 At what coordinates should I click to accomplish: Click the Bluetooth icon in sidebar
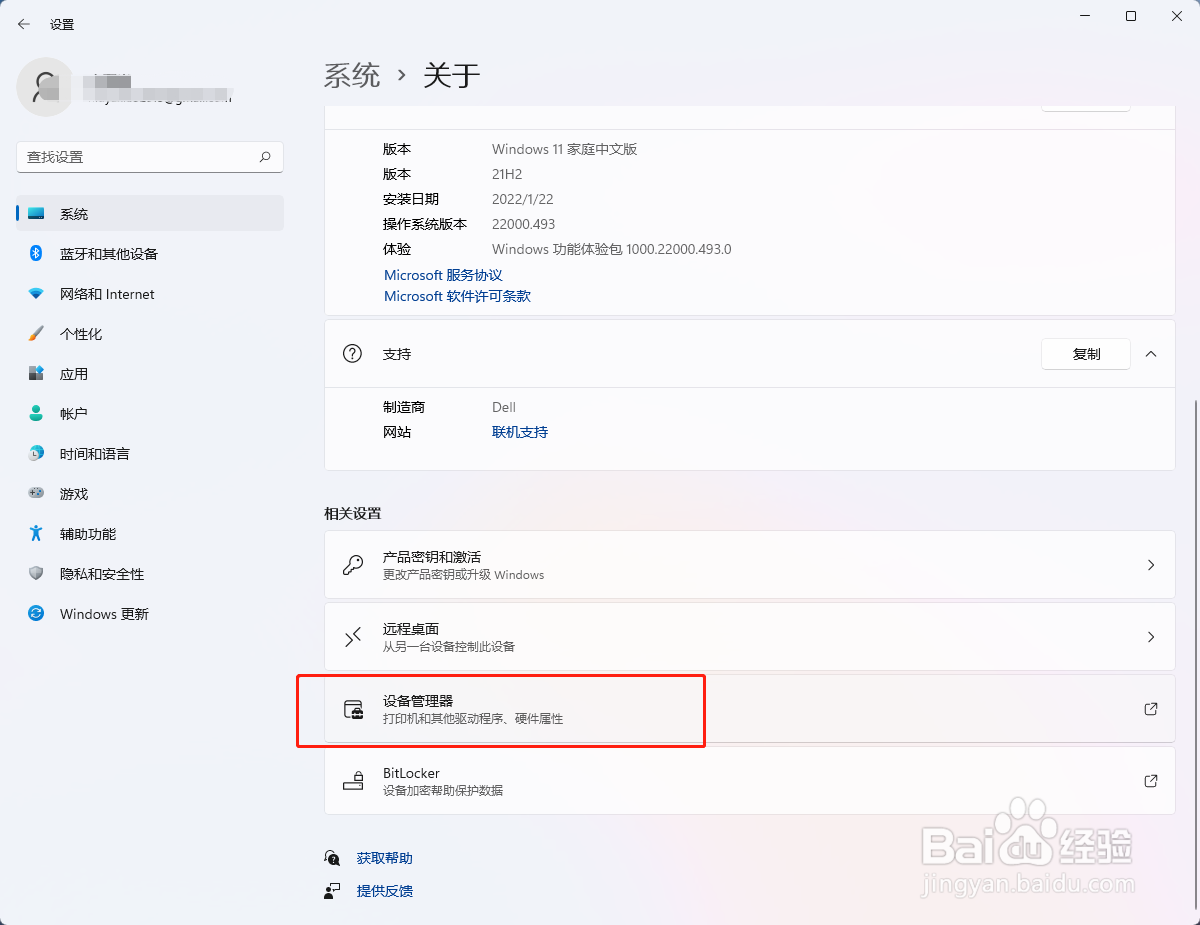(36, 254)
